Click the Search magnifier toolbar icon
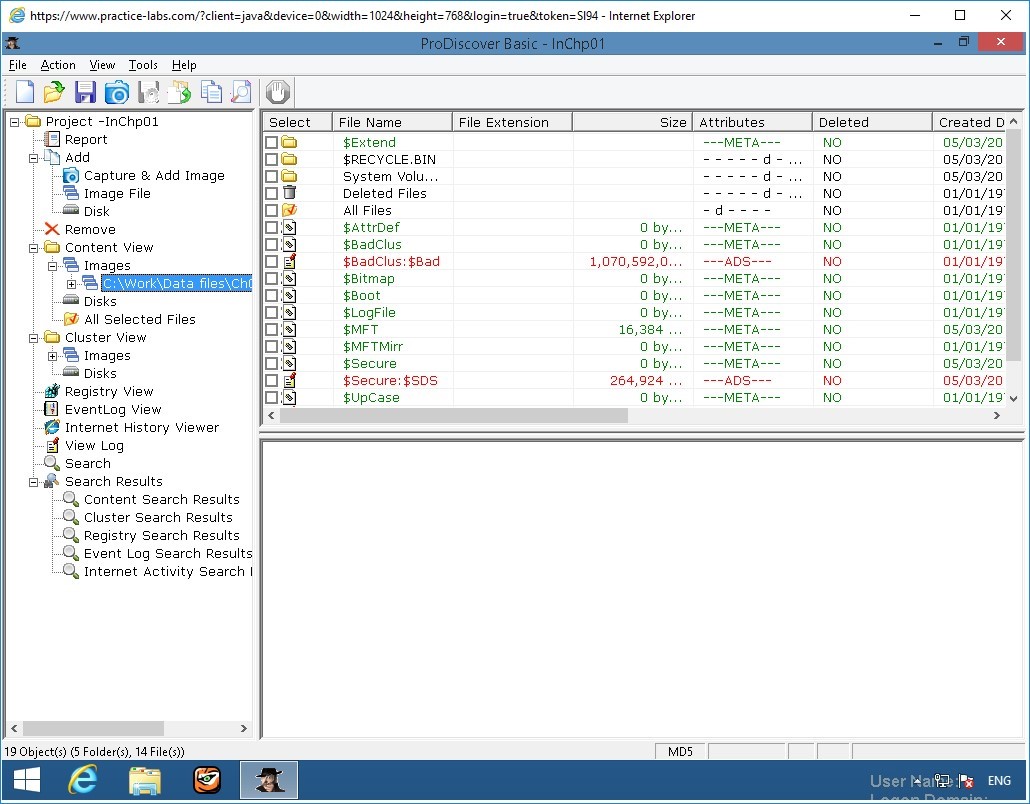The width and height of the screenshot is (1030, 804). click(242, 92)
